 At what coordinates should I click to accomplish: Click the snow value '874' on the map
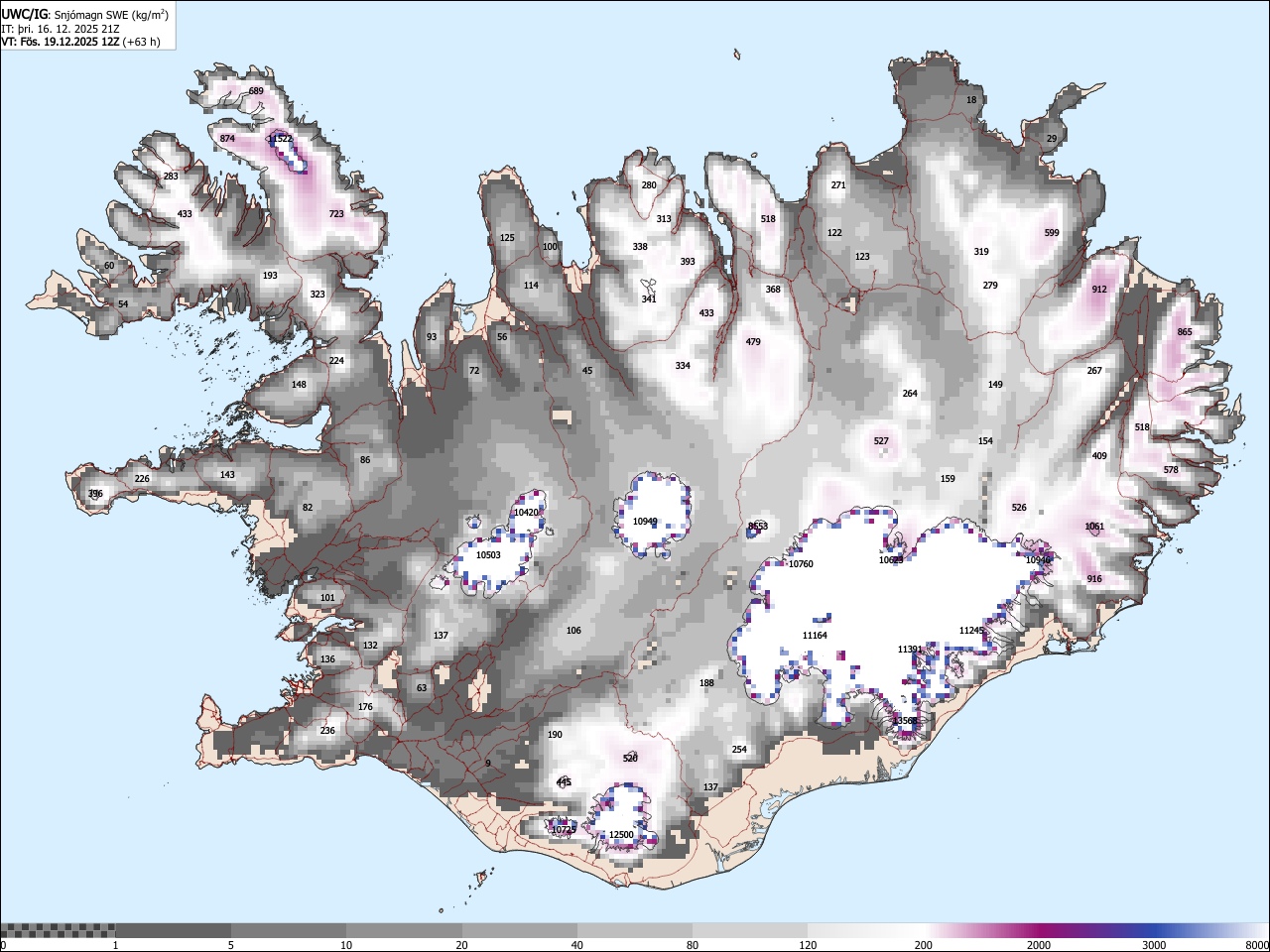(227, 139)
